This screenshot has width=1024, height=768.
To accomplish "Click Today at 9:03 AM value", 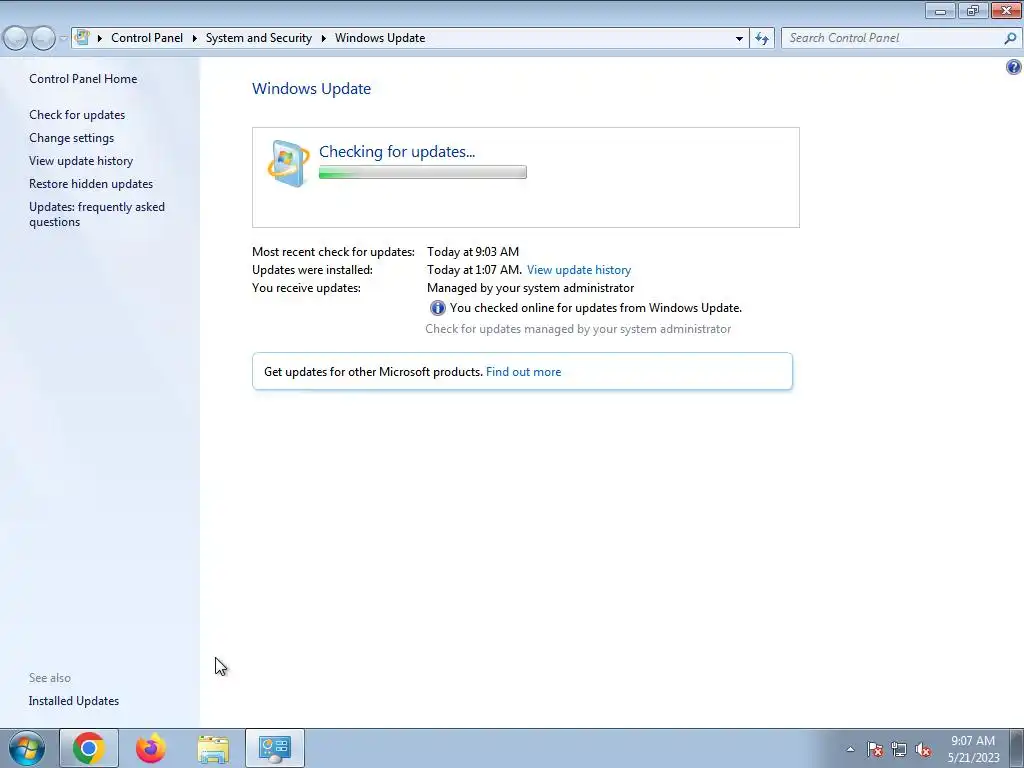I will [x=473, y=251].
